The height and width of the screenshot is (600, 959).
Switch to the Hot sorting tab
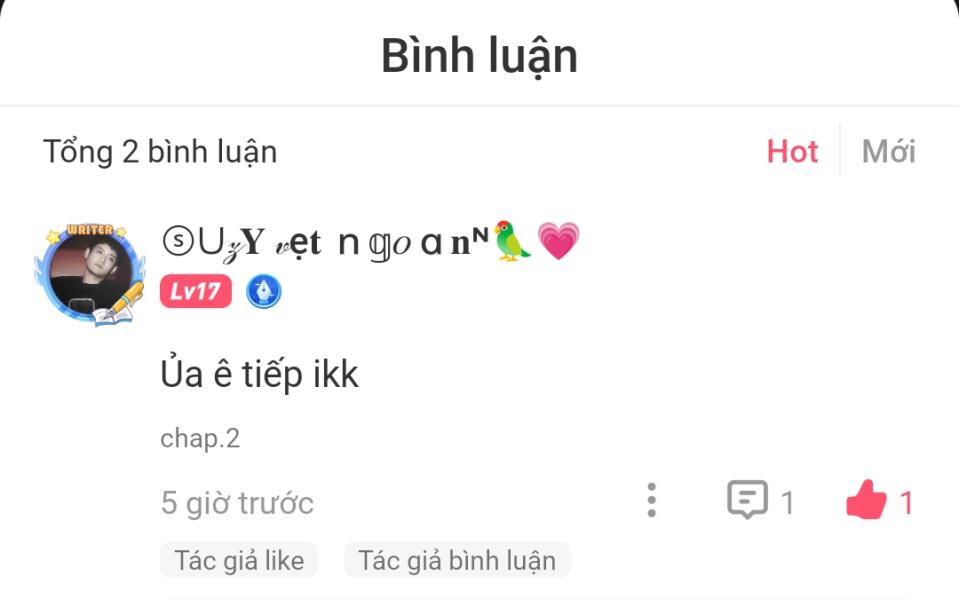tap(792, 151)
